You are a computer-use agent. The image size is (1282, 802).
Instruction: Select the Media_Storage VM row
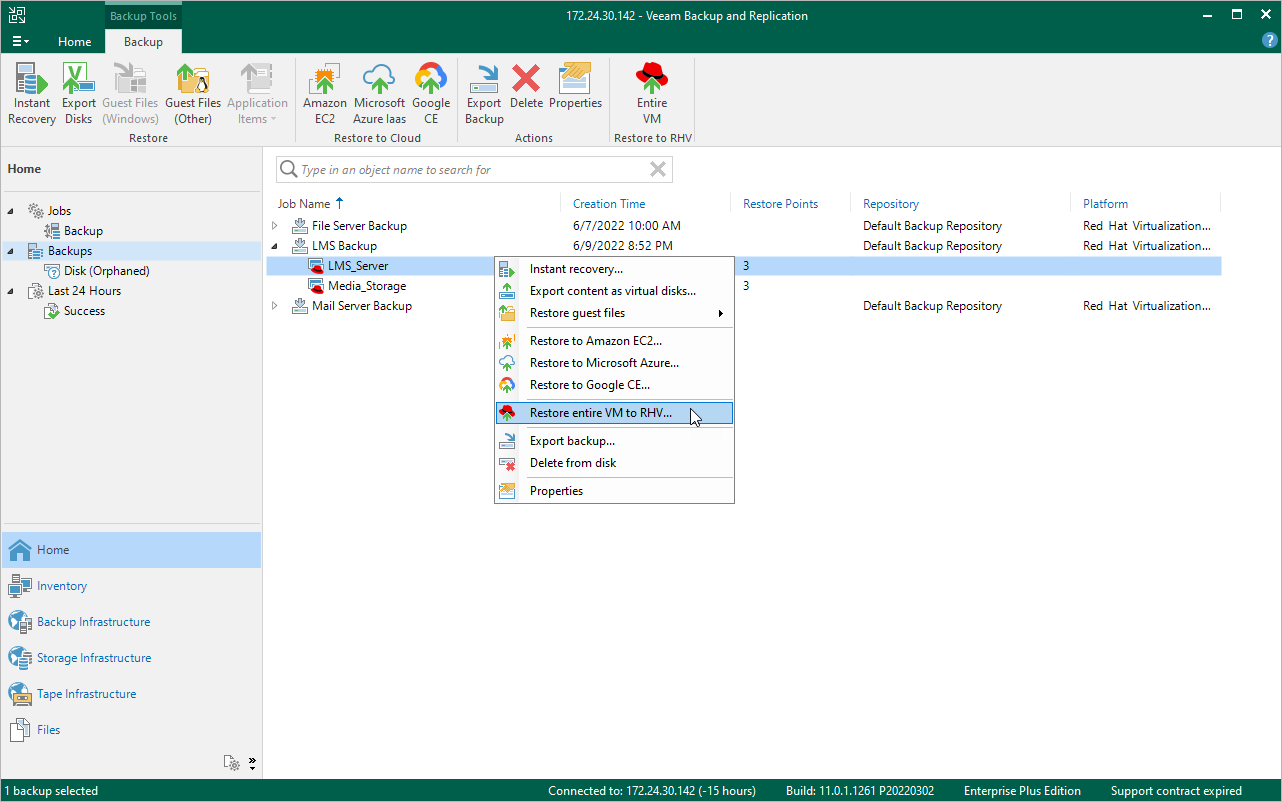(743, 286)
